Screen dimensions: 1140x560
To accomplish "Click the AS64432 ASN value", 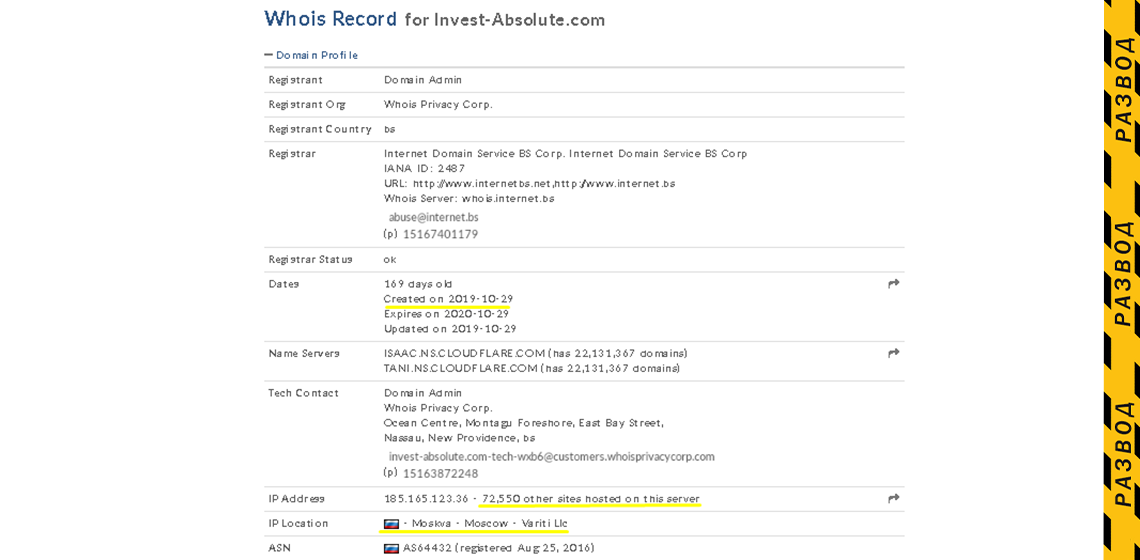I will [499, 548].
